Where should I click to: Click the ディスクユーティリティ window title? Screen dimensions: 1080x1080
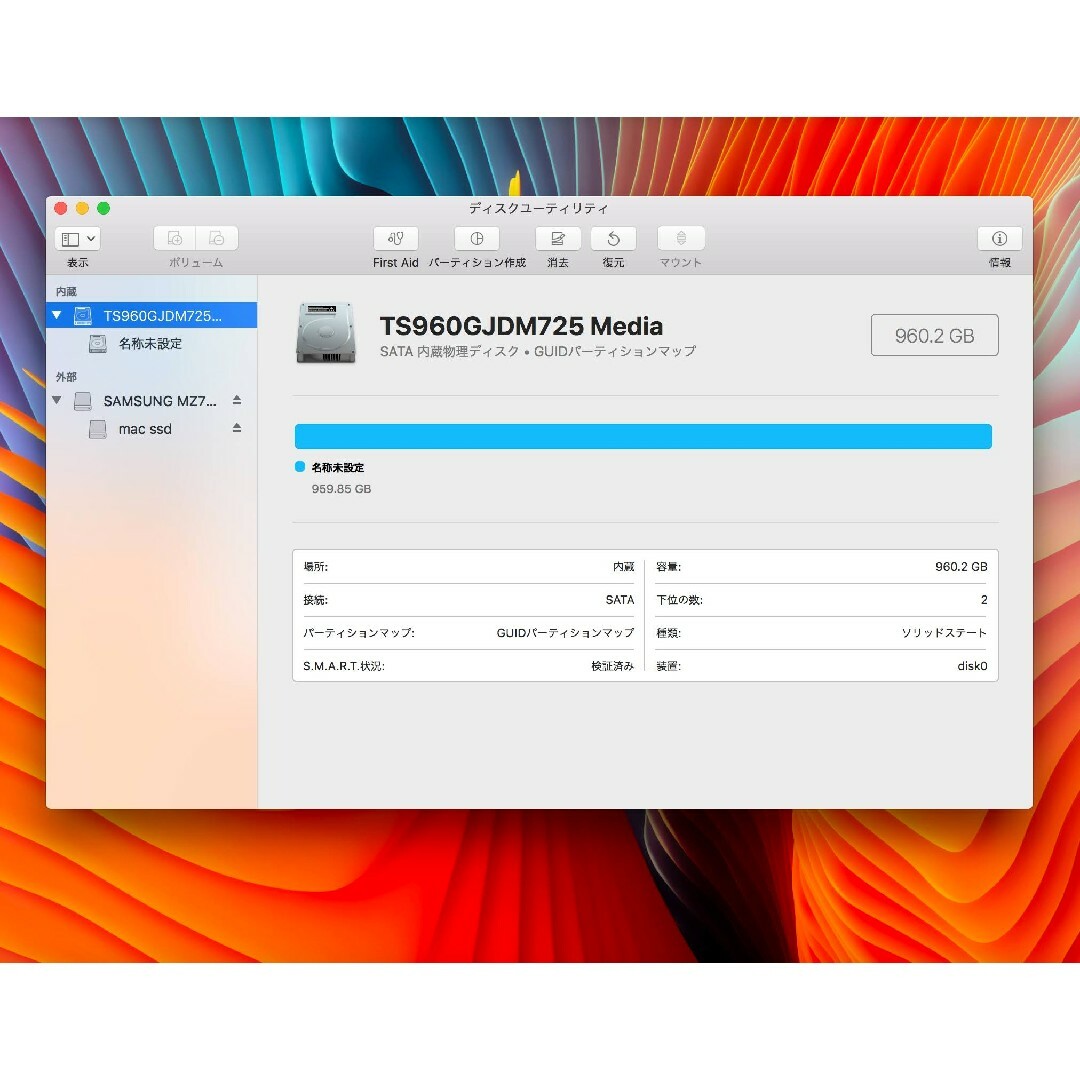(539, 208)
